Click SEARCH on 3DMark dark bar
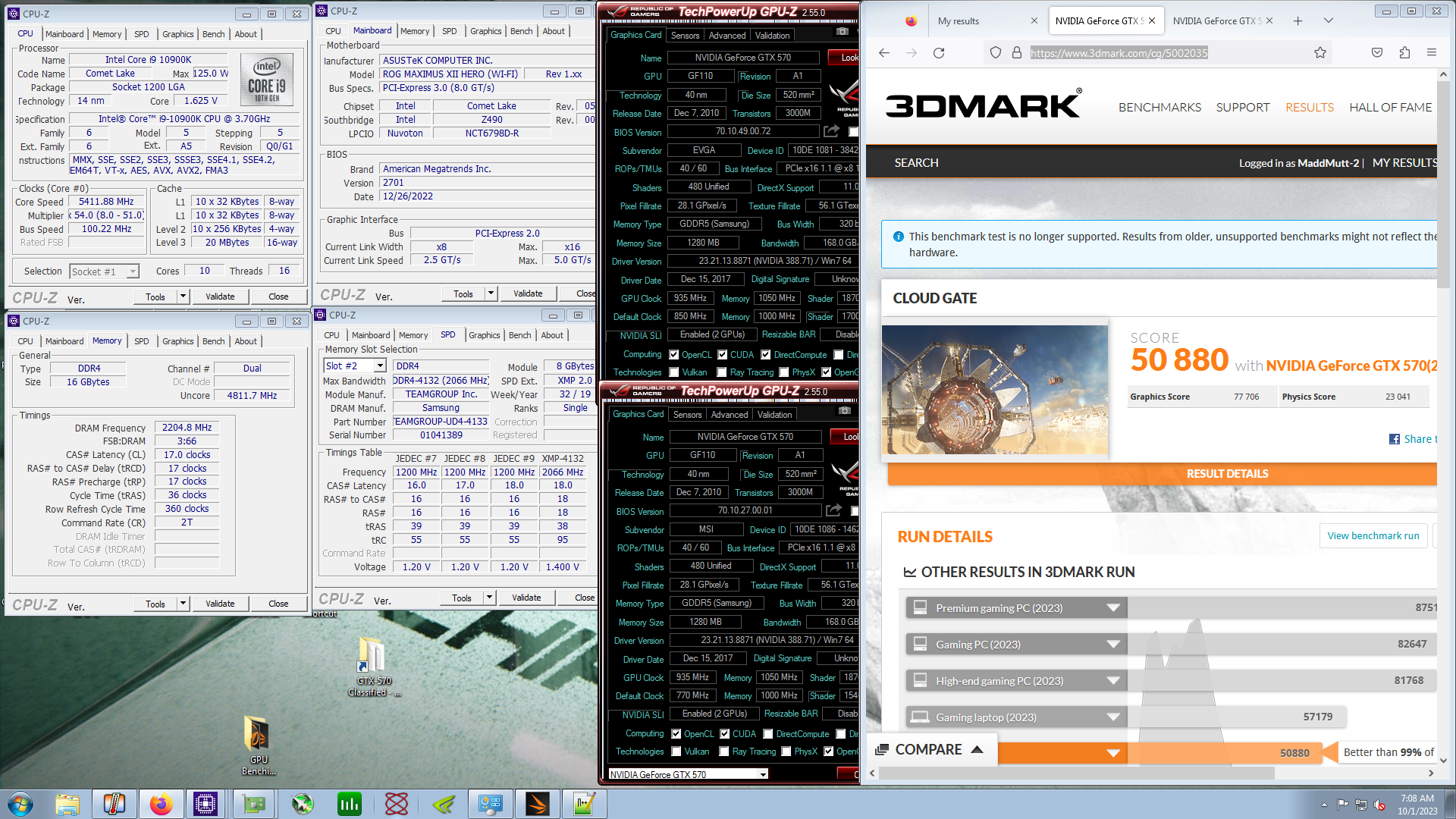Image resolution: width=1456 pixels, height=819 pixels. click(916, 163)
